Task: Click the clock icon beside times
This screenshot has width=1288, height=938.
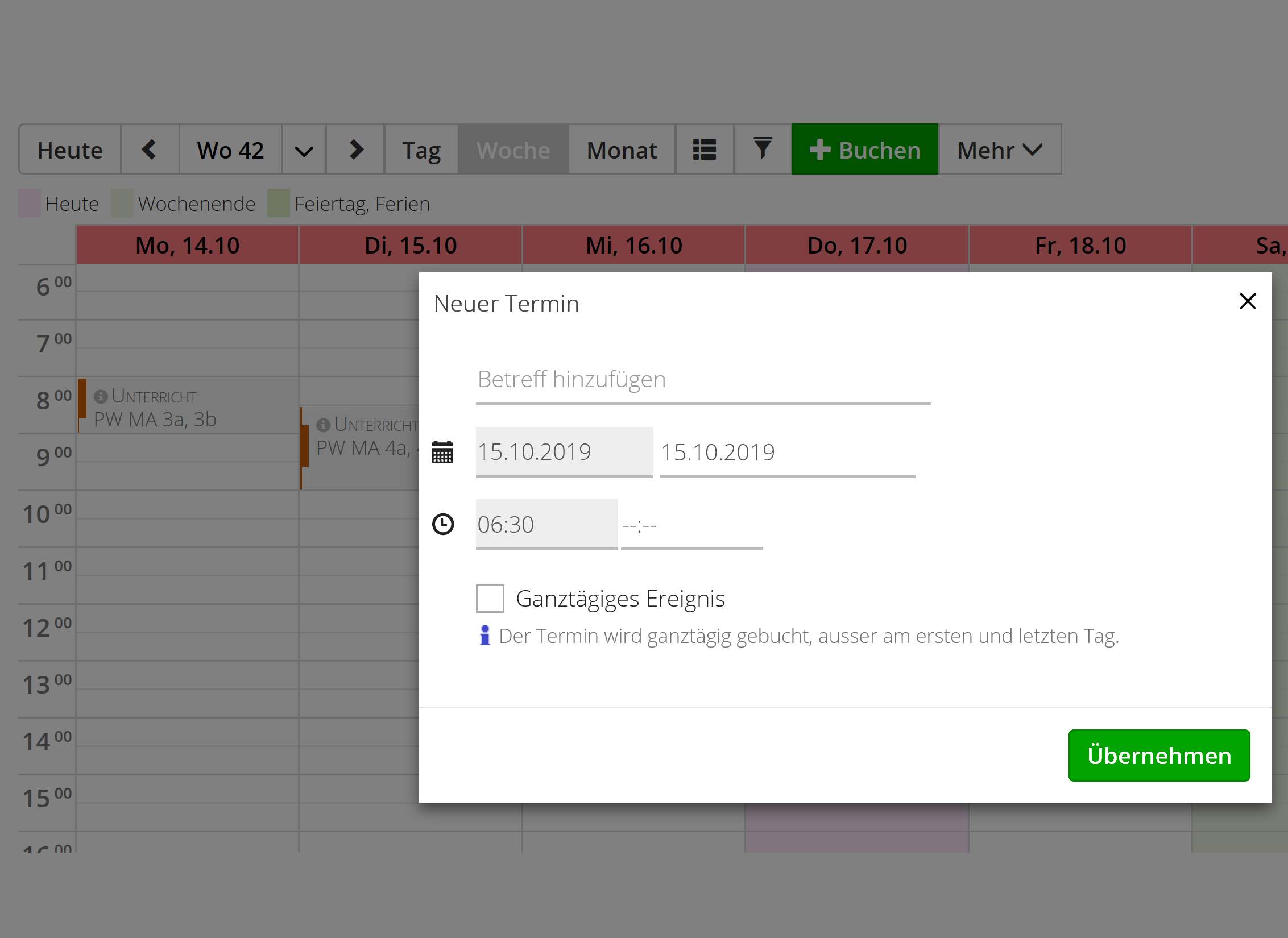Action: coord(443,524)
